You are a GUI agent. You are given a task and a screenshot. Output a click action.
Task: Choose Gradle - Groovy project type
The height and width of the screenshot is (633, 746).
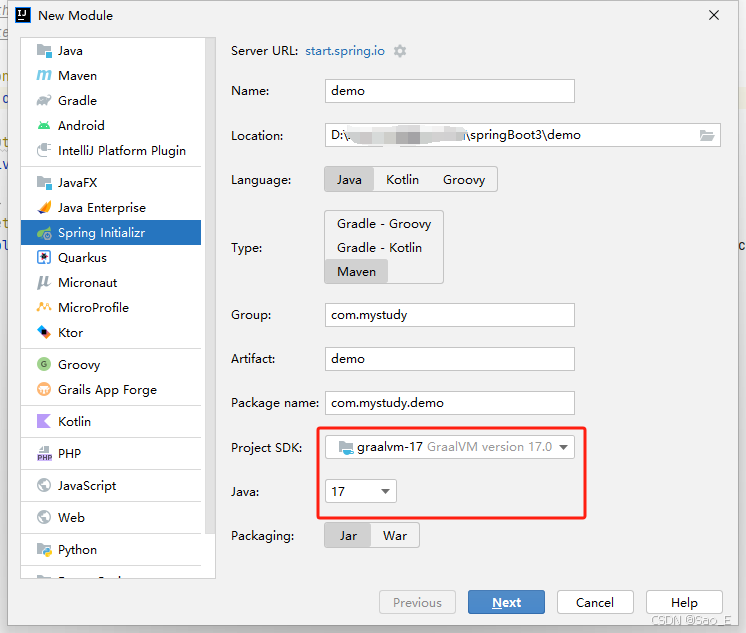(x=384, y=224)
